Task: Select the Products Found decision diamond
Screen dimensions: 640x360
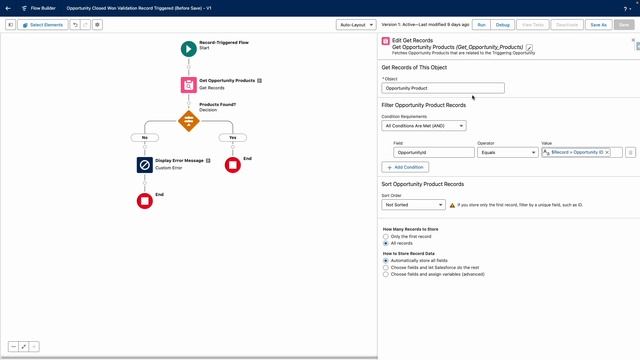Action: point(189,121)
